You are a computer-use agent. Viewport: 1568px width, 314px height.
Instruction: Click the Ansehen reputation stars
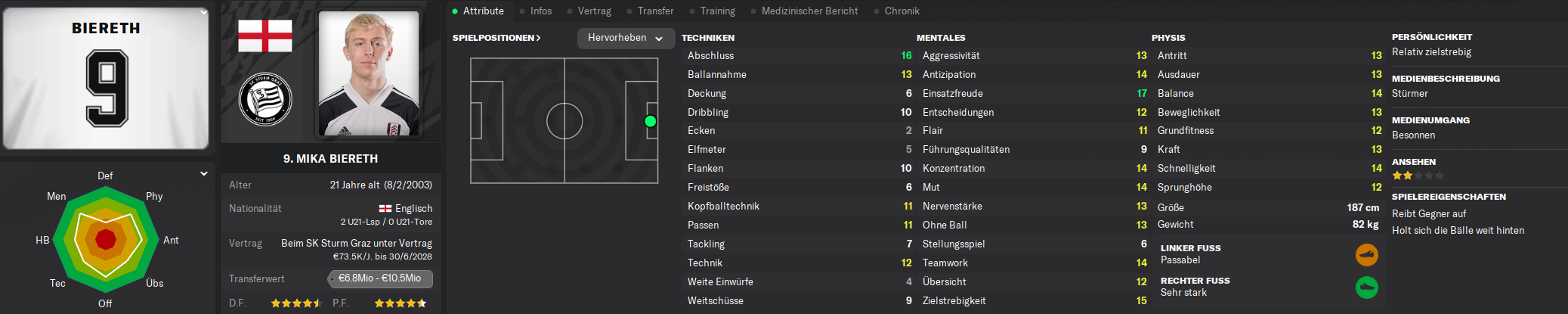pyautogui.click(x=1418, y=176)
